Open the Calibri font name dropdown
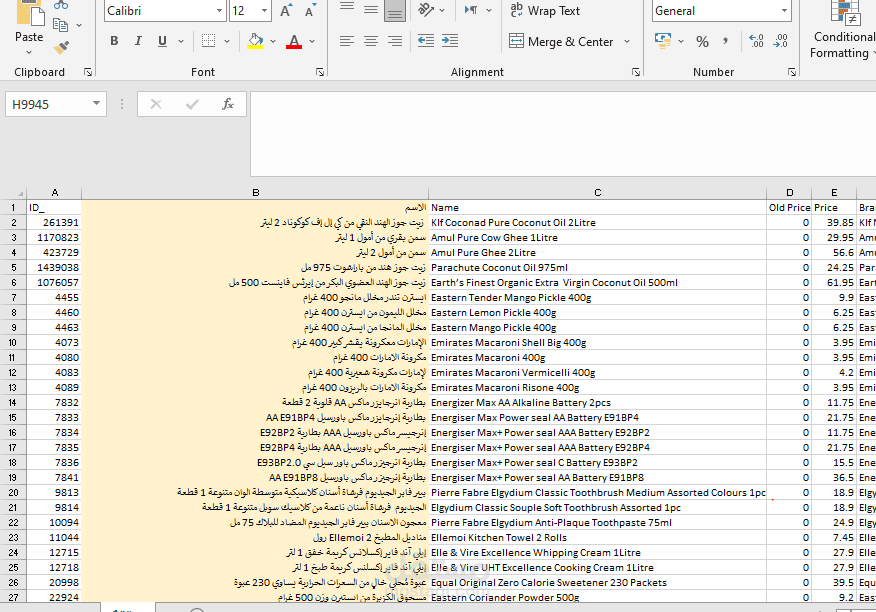Image resolution: width=876 pixels, height=612 pixels. tap(220, 11)
